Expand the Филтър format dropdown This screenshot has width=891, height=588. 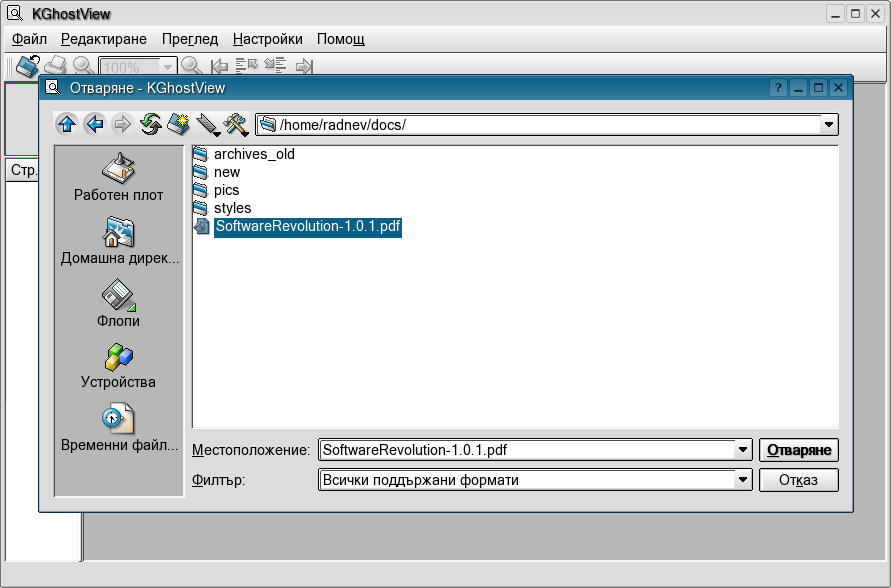pos(743,481)
